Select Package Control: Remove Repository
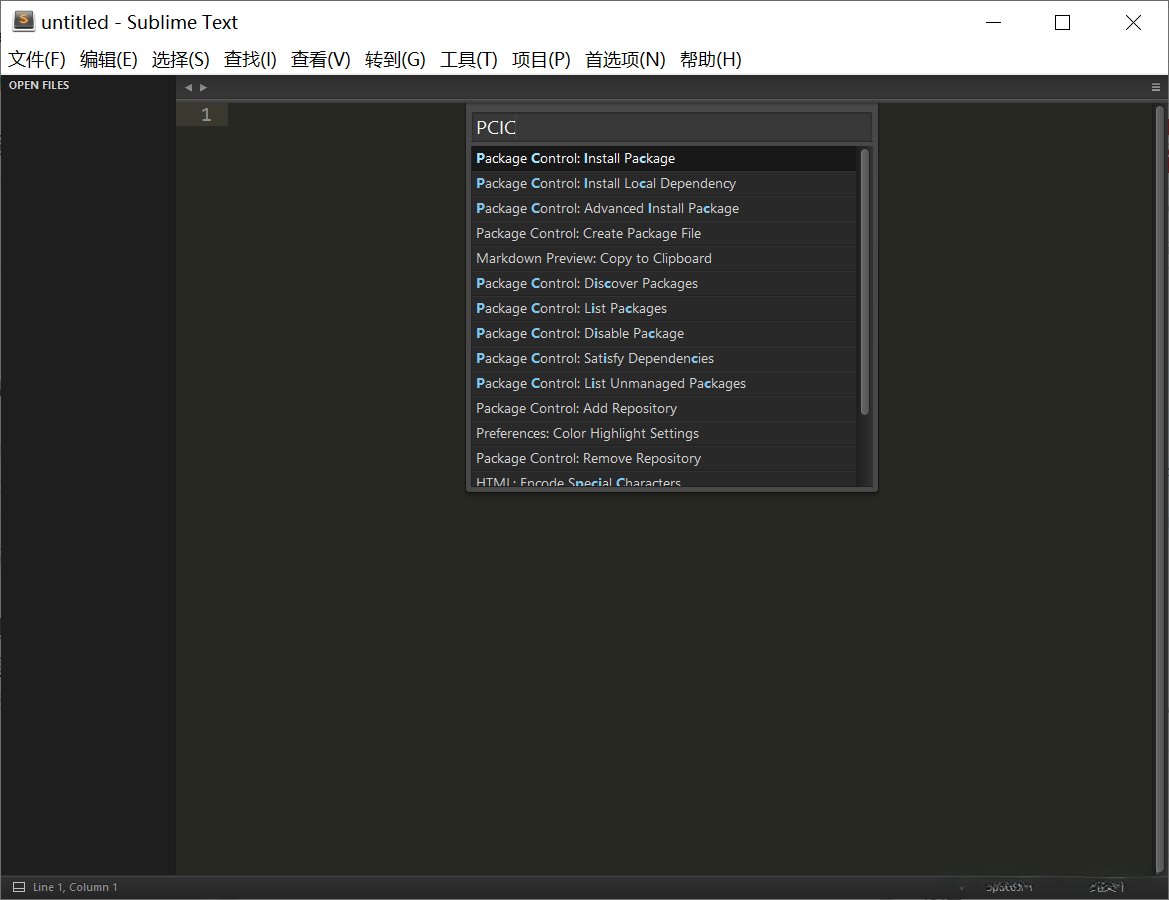 click(x=664, y=458)
